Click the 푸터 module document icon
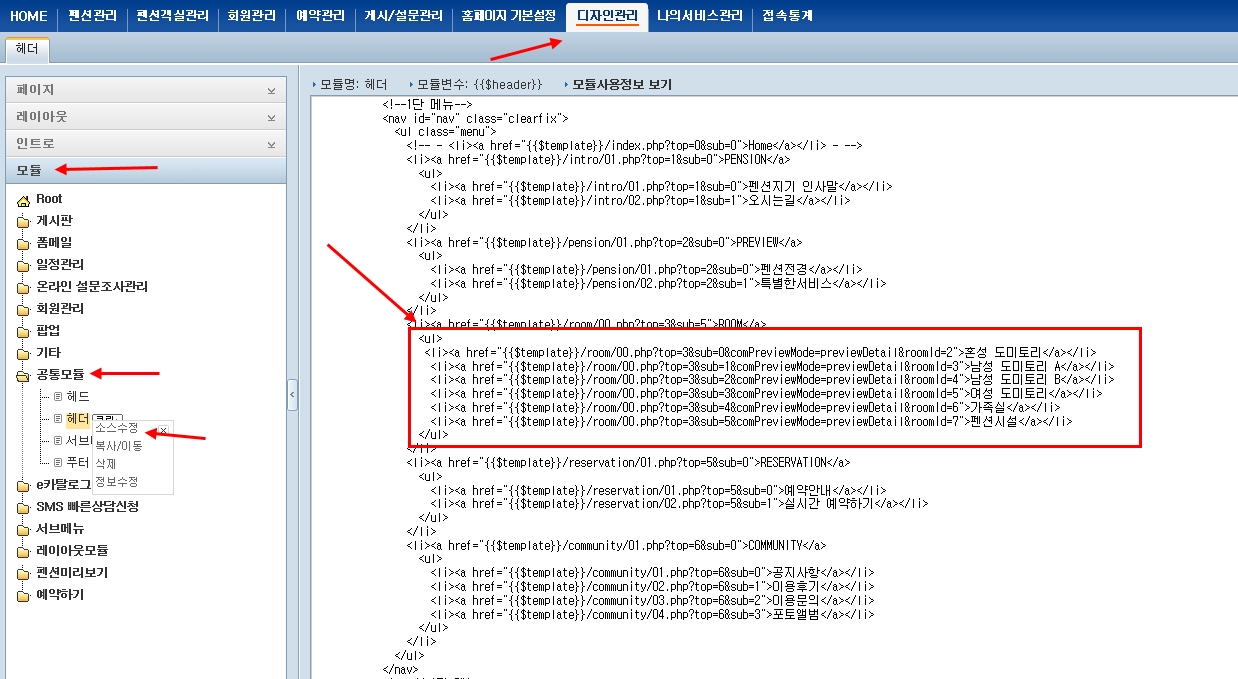Screen dimensions: 1238x679 point(58,463)
